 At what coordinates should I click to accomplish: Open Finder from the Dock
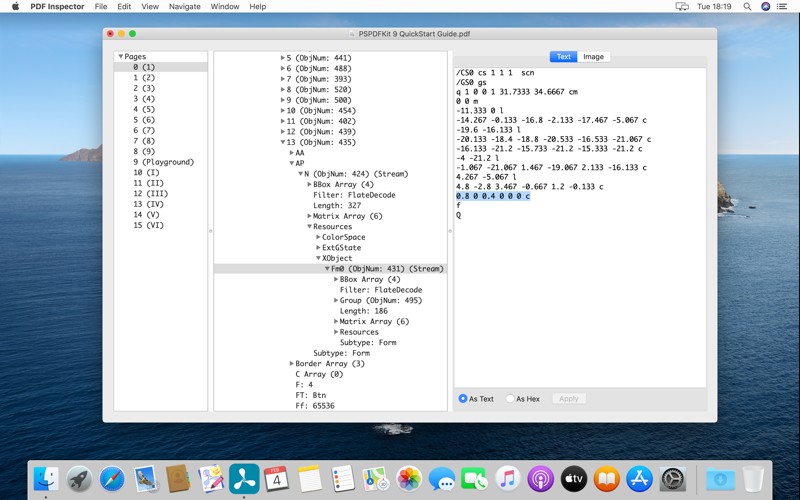(x=46, y=479)
